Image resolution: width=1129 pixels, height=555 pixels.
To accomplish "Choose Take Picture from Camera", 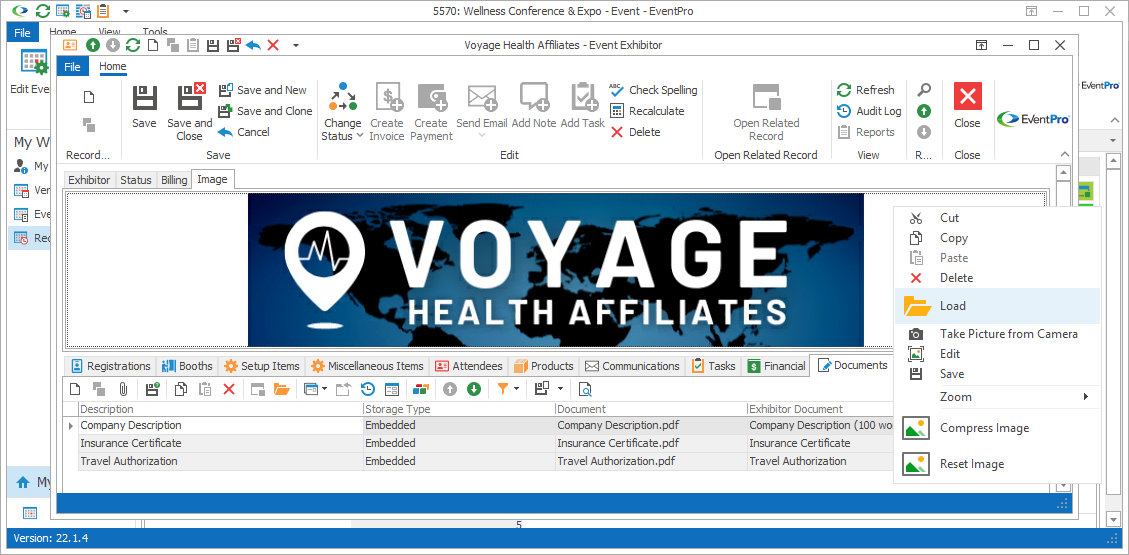I will [997, 334].
